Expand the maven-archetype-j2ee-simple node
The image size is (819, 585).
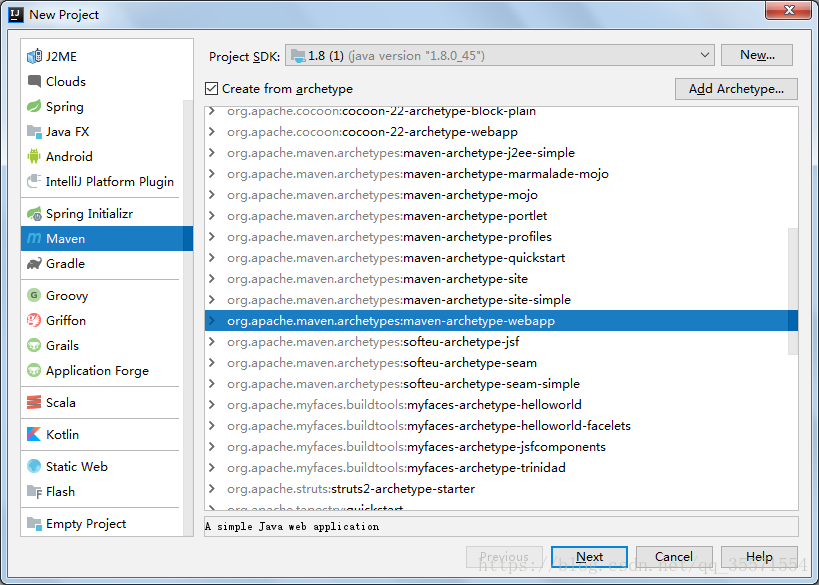tap(212, 153)
